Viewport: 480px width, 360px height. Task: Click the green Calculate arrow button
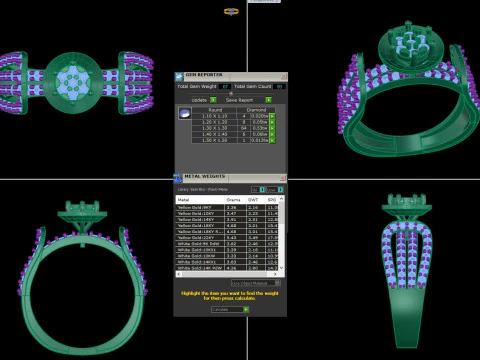tap(246, 309)
